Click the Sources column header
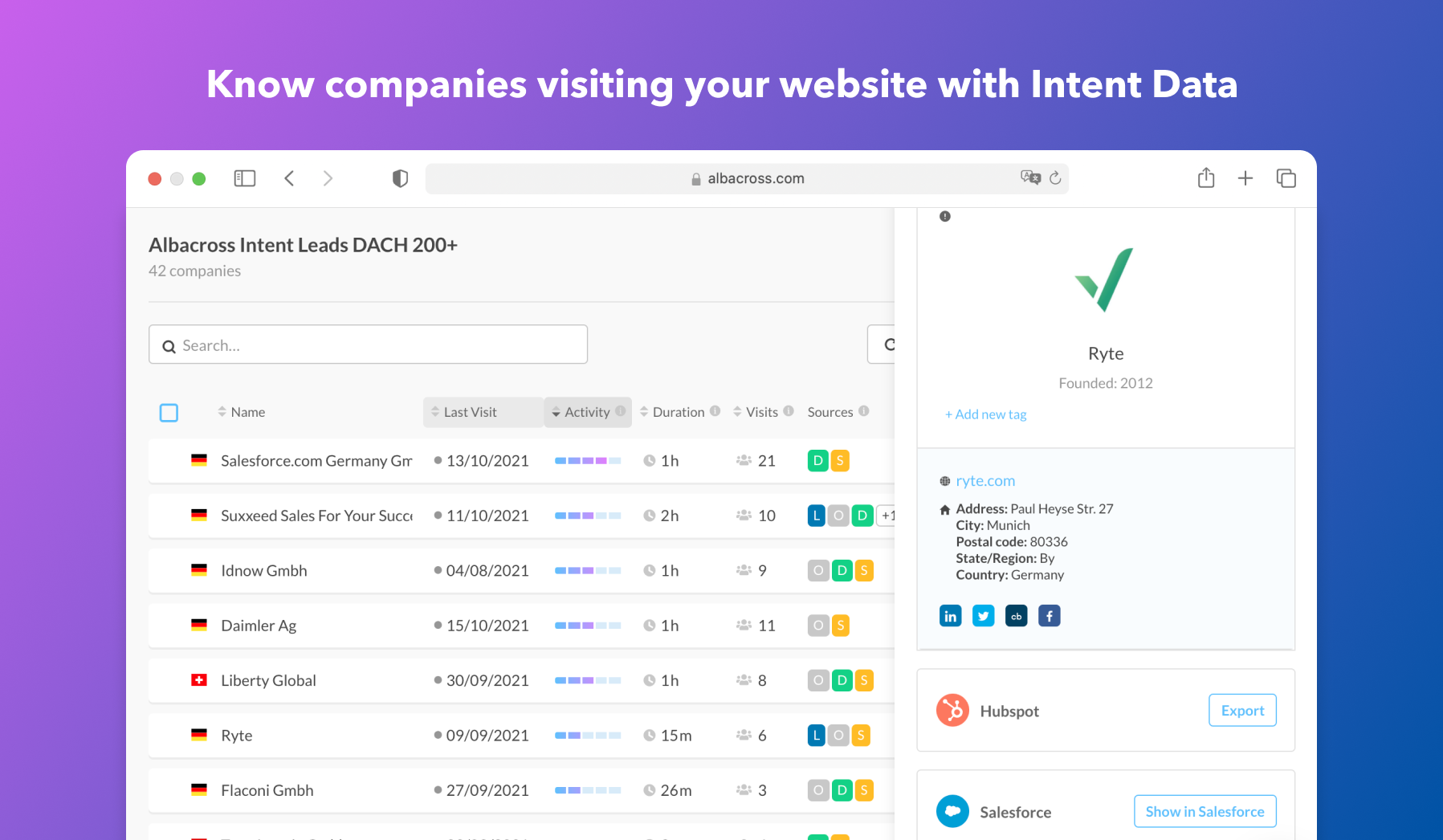 [830, 412]
